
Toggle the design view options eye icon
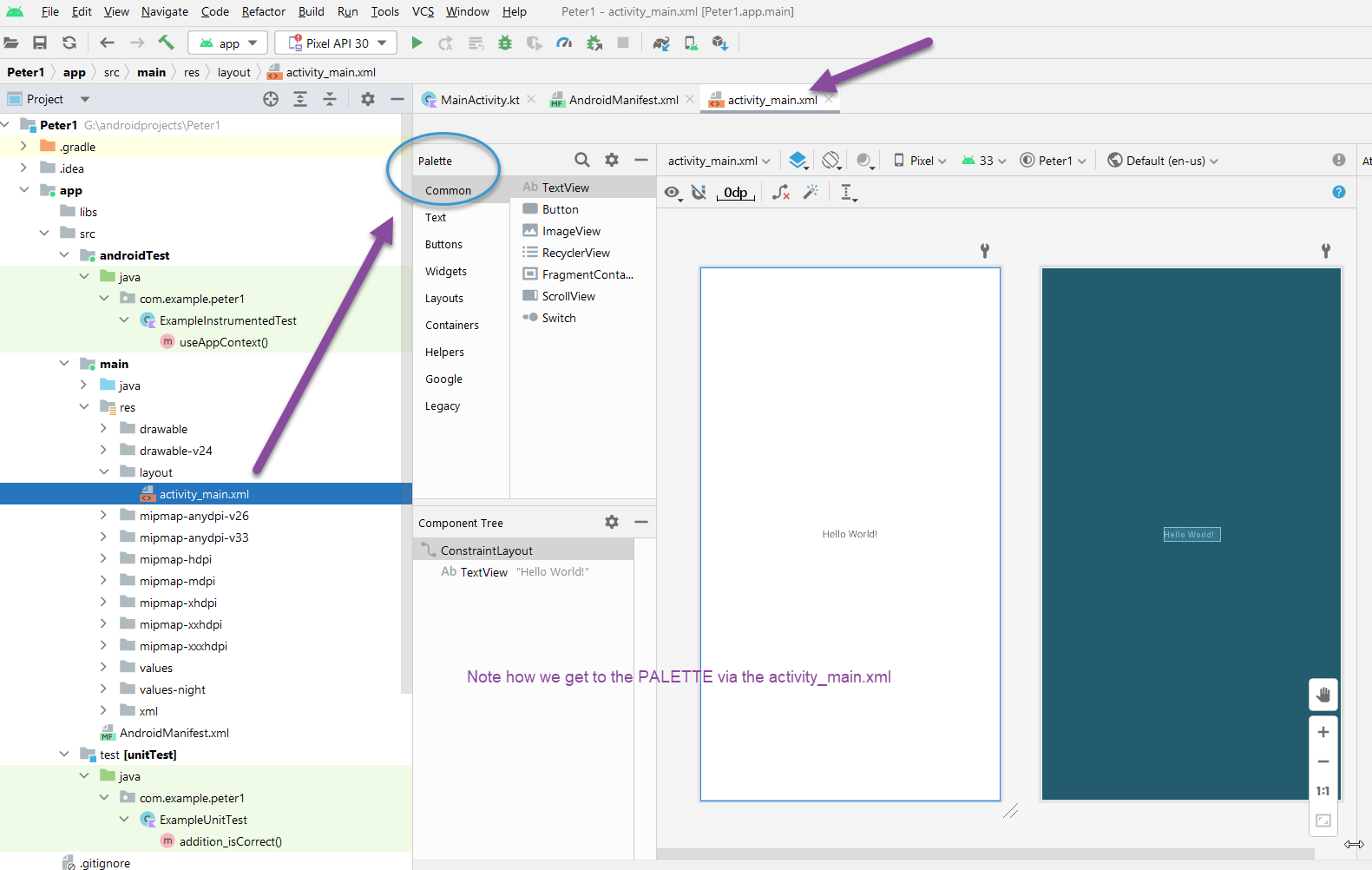coord(673,193)
